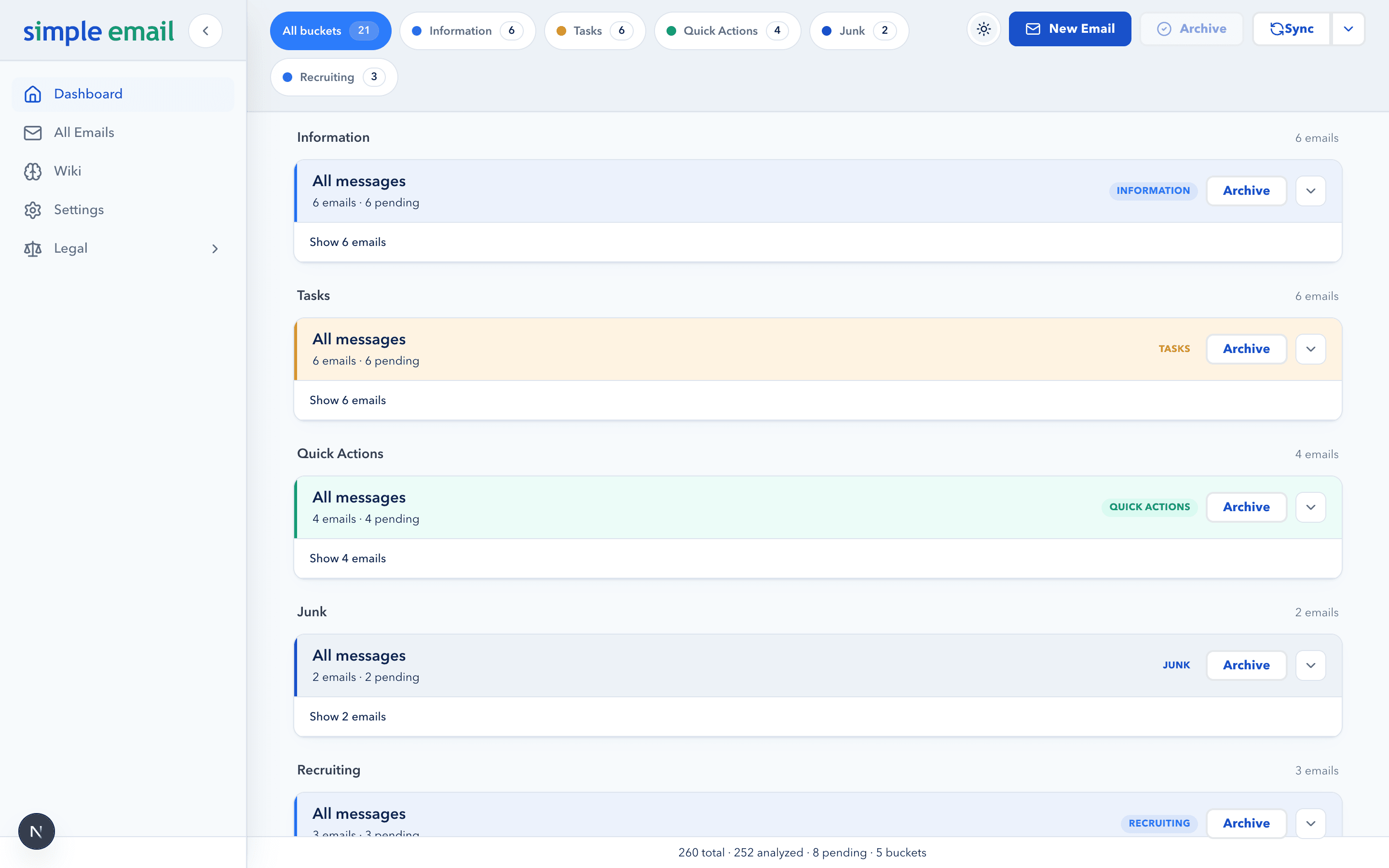This screenshot has width=1389, height=868.
Task: Click the Junk section '2 emails' count
Action: 1316,612
